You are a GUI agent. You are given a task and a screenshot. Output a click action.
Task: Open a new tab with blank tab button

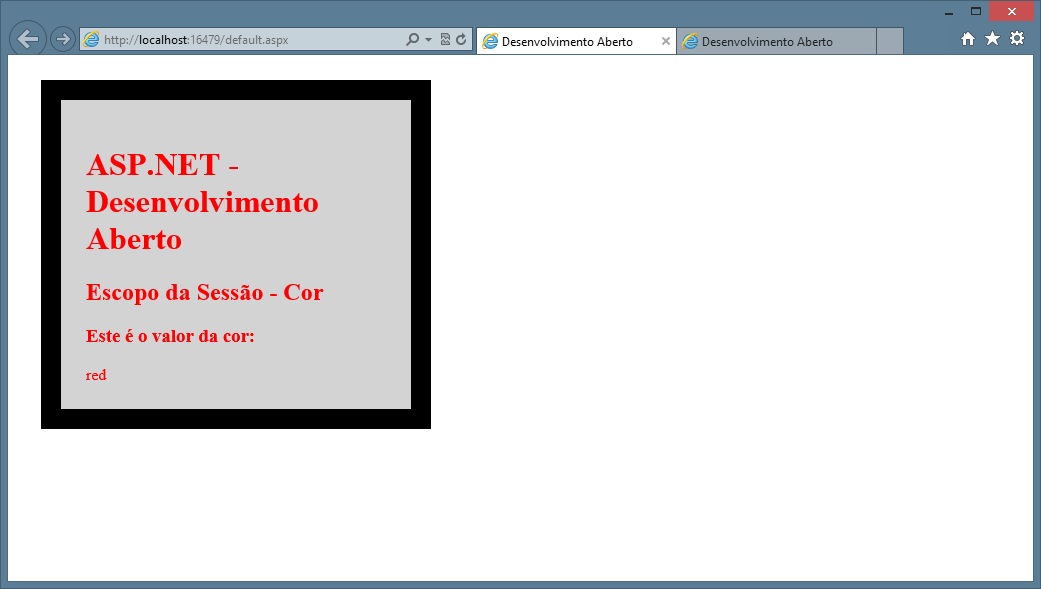pos(890,42)
